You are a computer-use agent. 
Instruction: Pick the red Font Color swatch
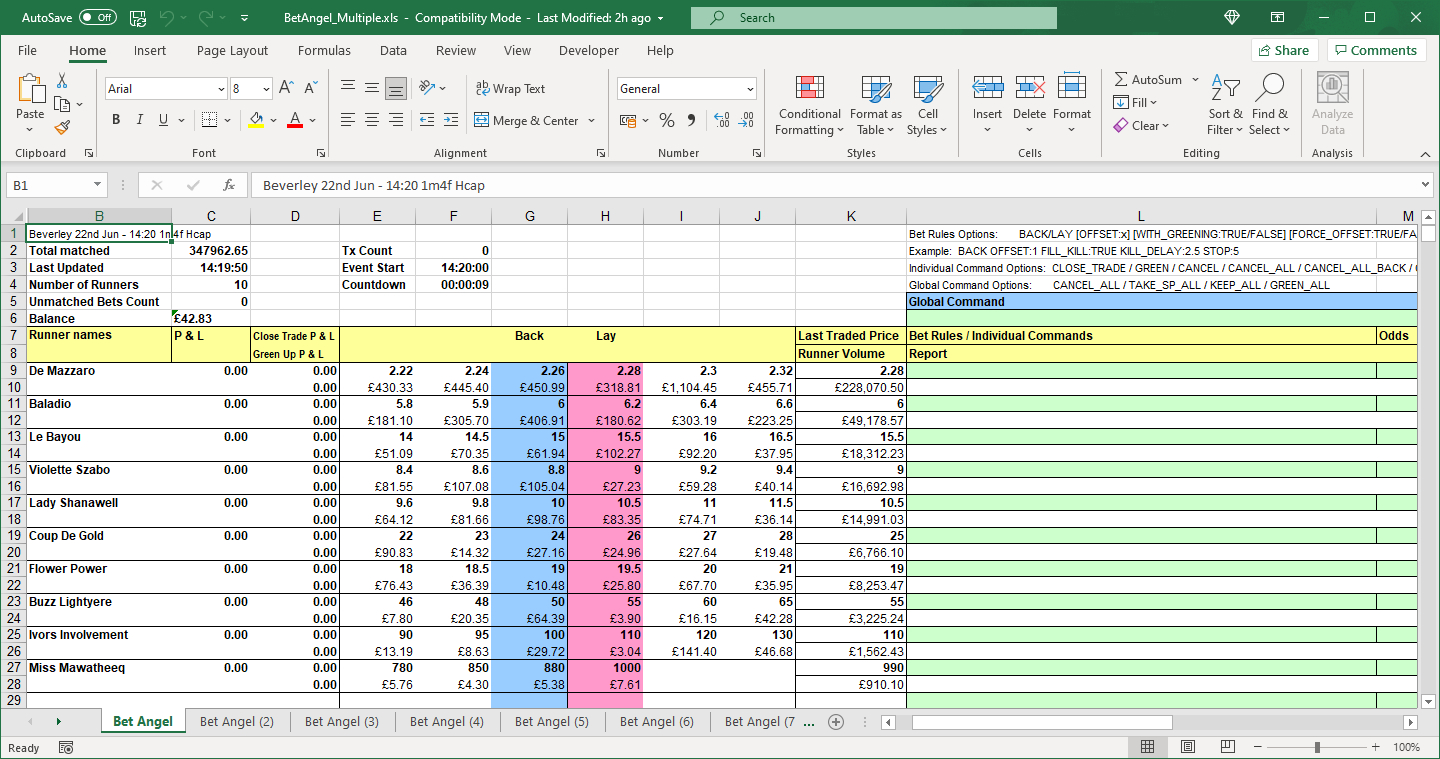click(x=295, y=125)
